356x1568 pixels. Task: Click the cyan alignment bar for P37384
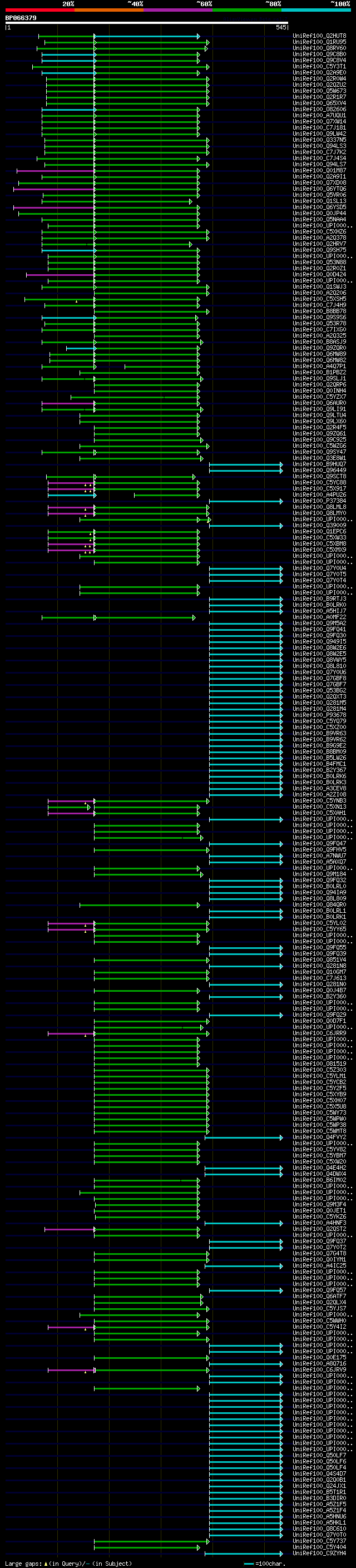coord(246,502)
